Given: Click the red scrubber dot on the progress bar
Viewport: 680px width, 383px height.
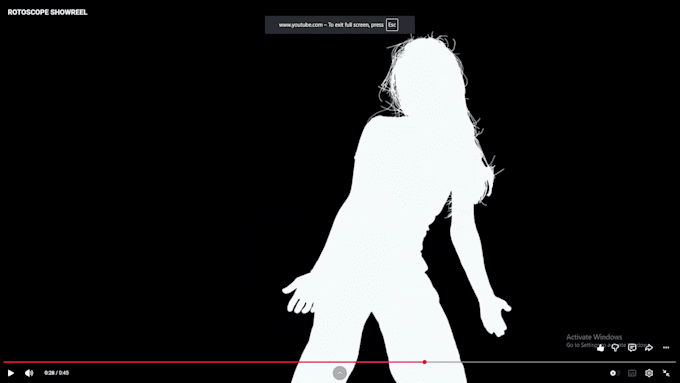Looking at the screenshot, I should pos(425,362).
